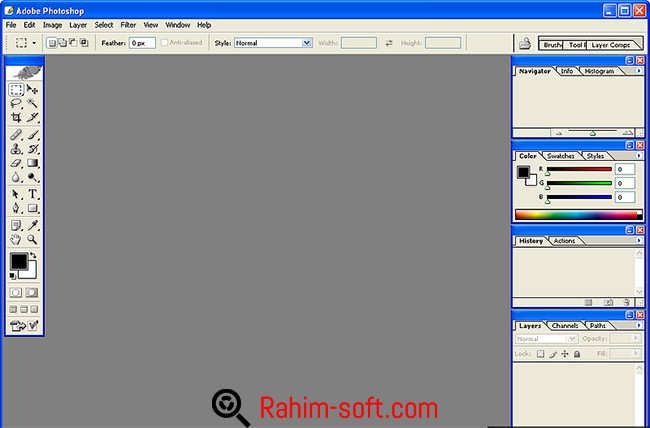Choose the Clone Stamp tool
The image size is (650, 428).
16,149
